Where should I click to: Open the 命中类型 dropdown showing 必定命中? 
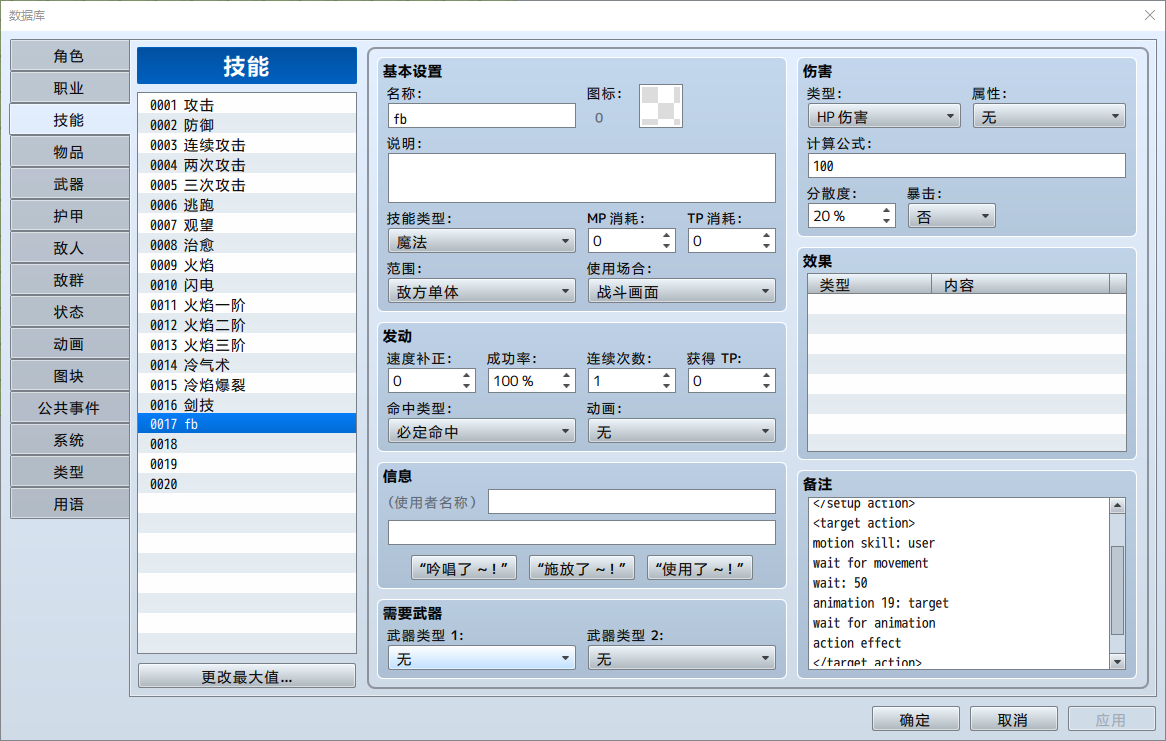pos(482,432)
